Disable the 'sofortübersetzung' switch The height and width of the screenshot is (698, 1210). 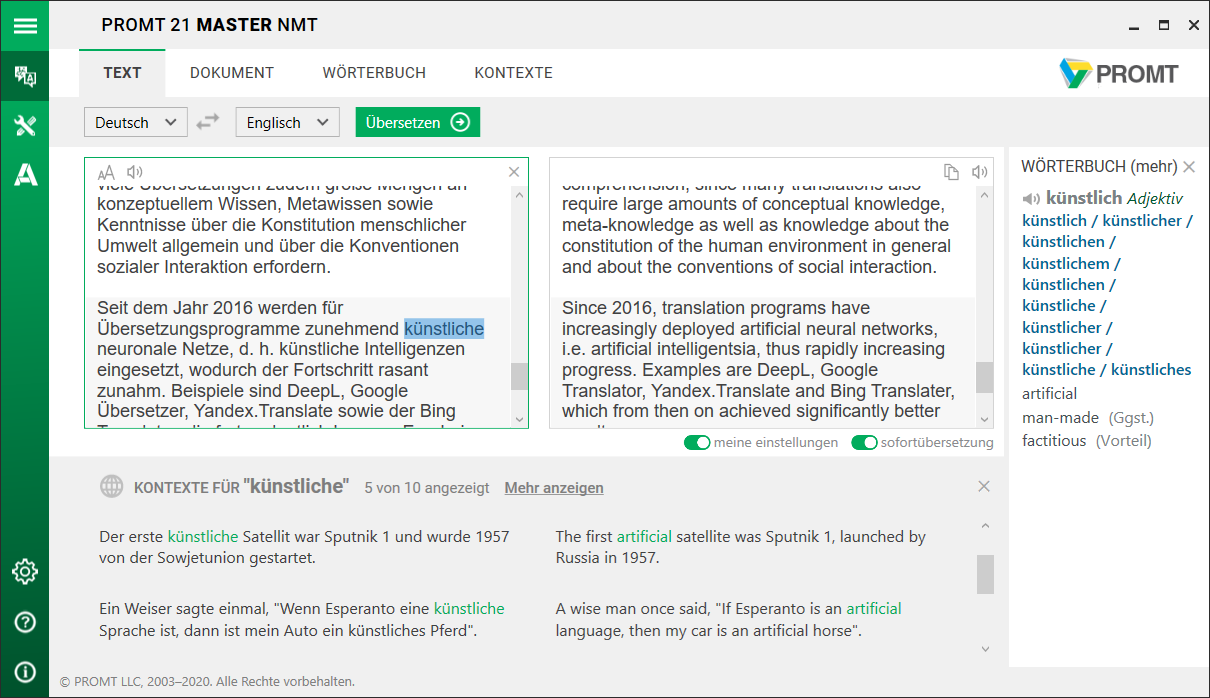(864, 442)
